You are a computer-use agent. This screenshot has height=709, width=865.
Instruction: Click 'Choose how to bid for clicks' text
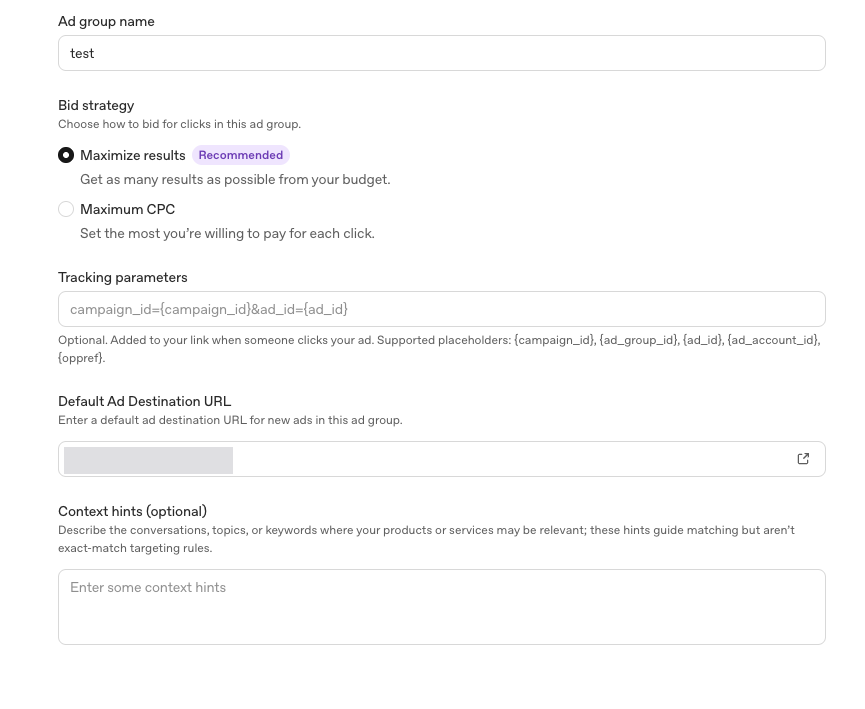tap(179, 124)
